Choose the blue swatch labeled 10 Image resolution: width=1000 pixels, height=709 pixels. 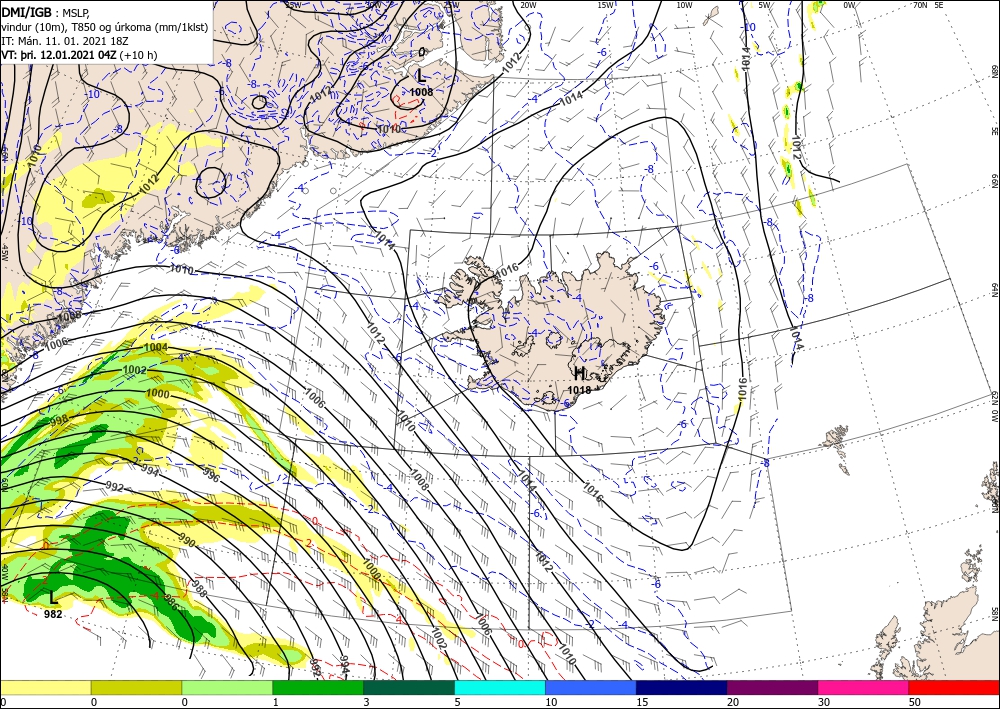(591, 687)
